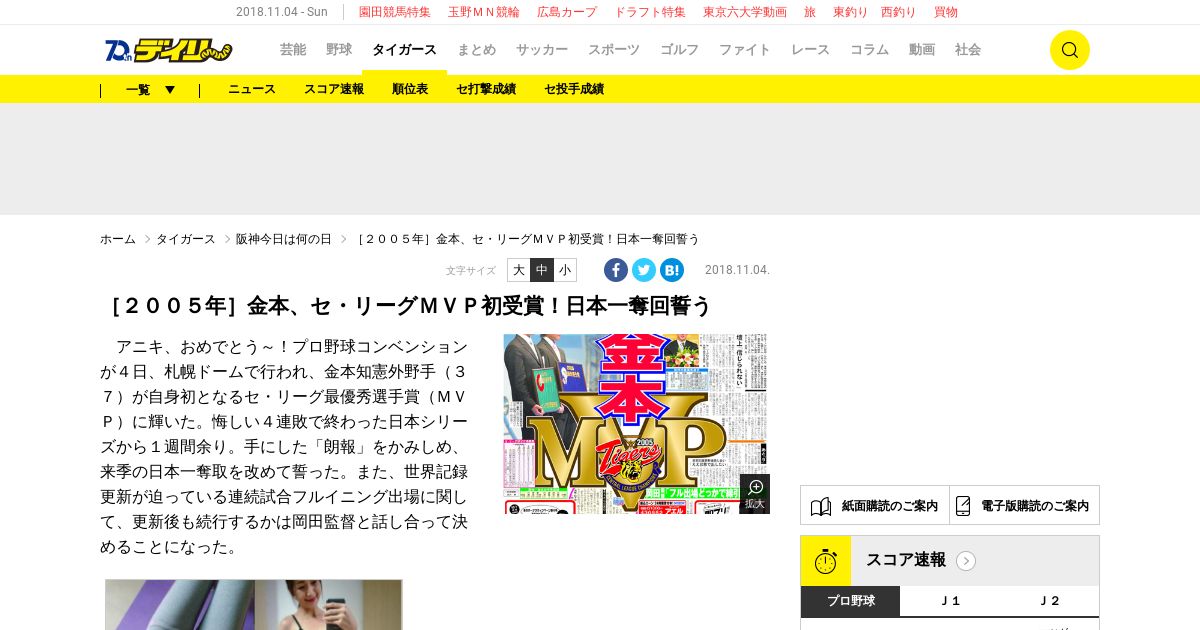Go to スコア速報 in yellow submenu
Screen dimensions: 1200x630
[334, 89]
